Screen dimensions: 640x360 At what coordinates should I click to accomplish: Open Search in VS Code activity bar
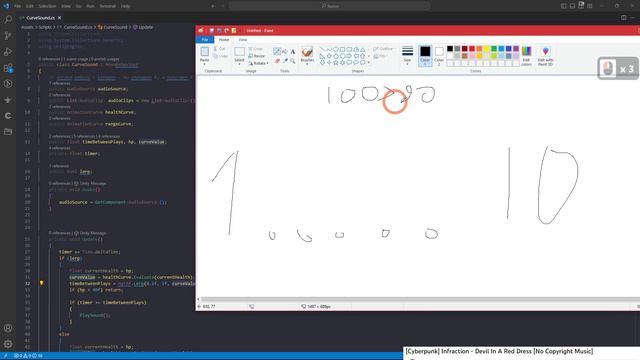pos(8,20)
